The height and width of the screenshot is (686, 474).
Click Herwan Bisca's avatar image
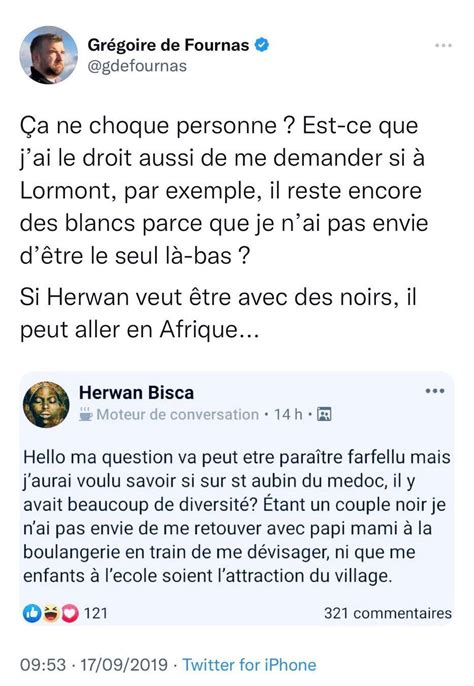[46, 404]
